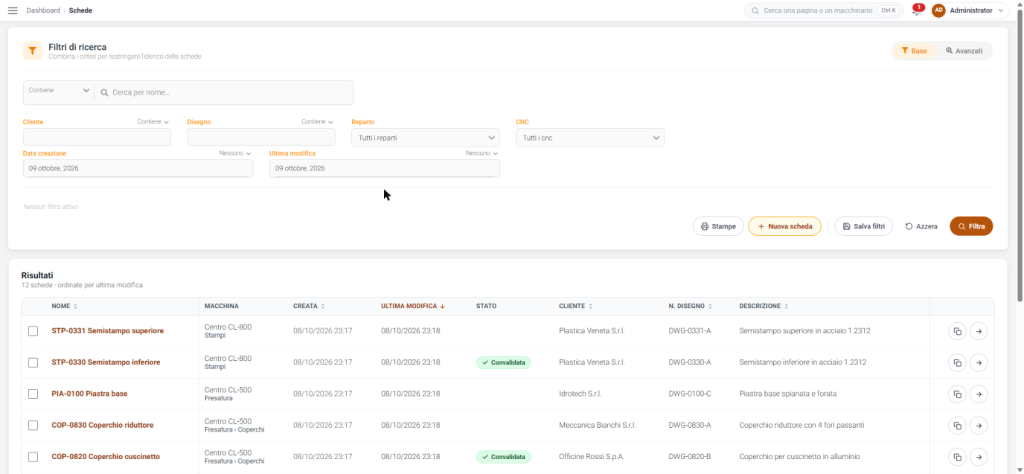Select checkbox for STP-0330 Semistampo inferiore
1024x474 pixels.
[x=33, y=362]
